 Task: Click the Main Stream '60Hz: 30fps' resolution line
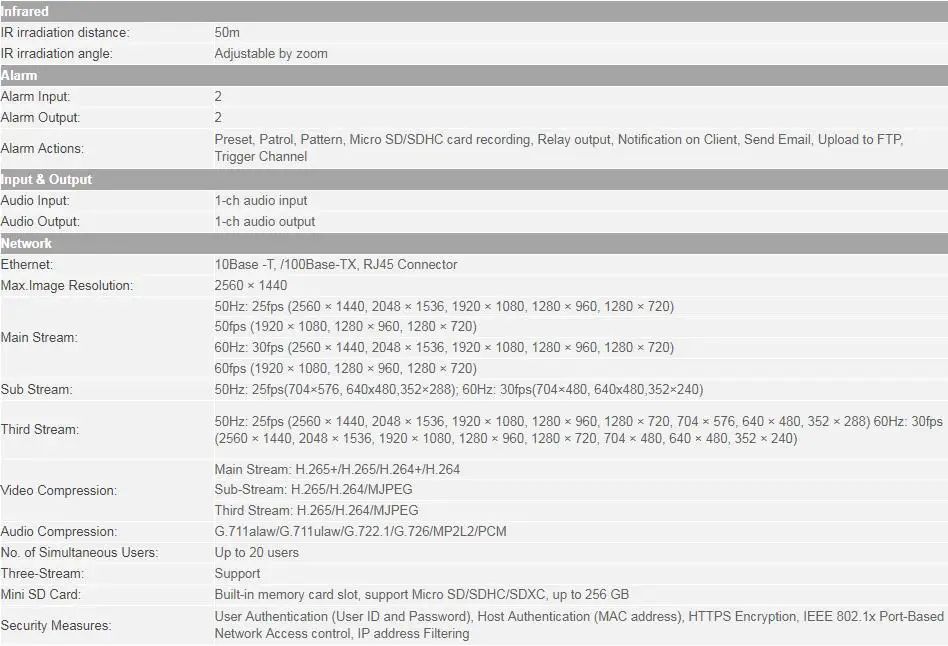[x=444, y=348]
